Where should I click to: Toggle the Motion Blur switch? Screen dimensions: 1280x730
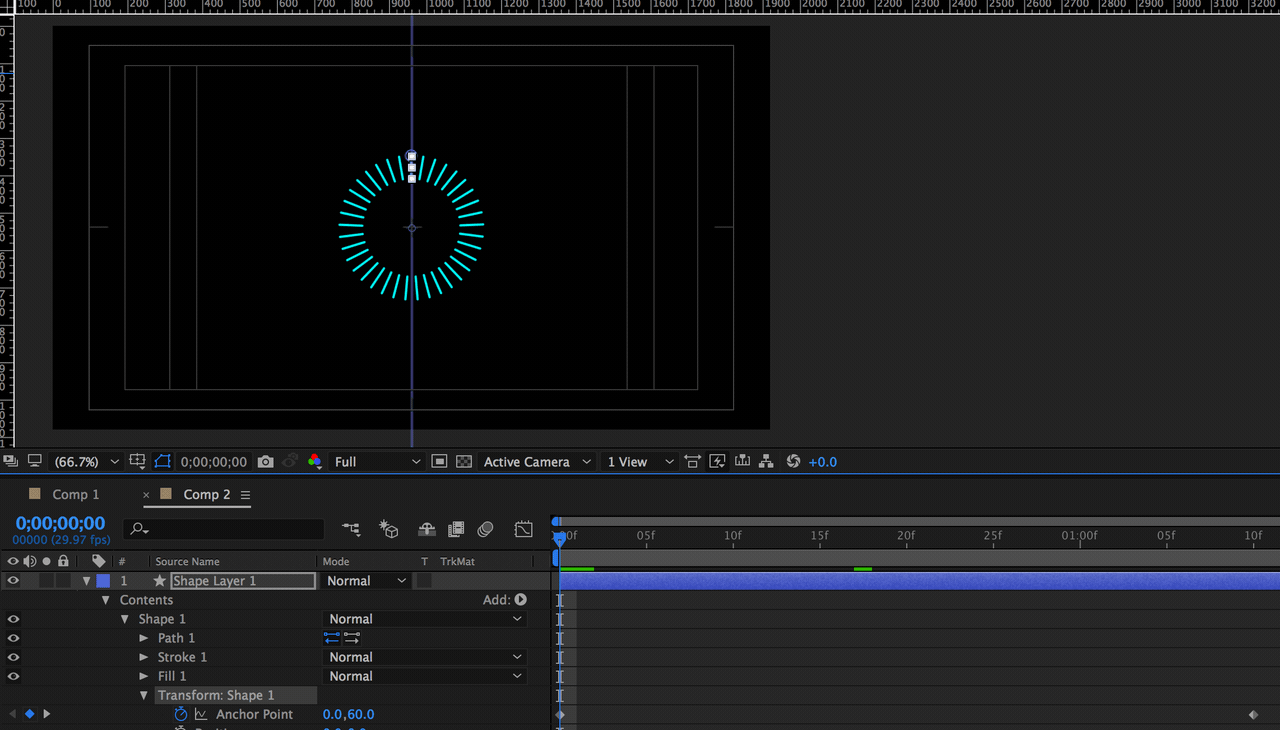point(486,529)
